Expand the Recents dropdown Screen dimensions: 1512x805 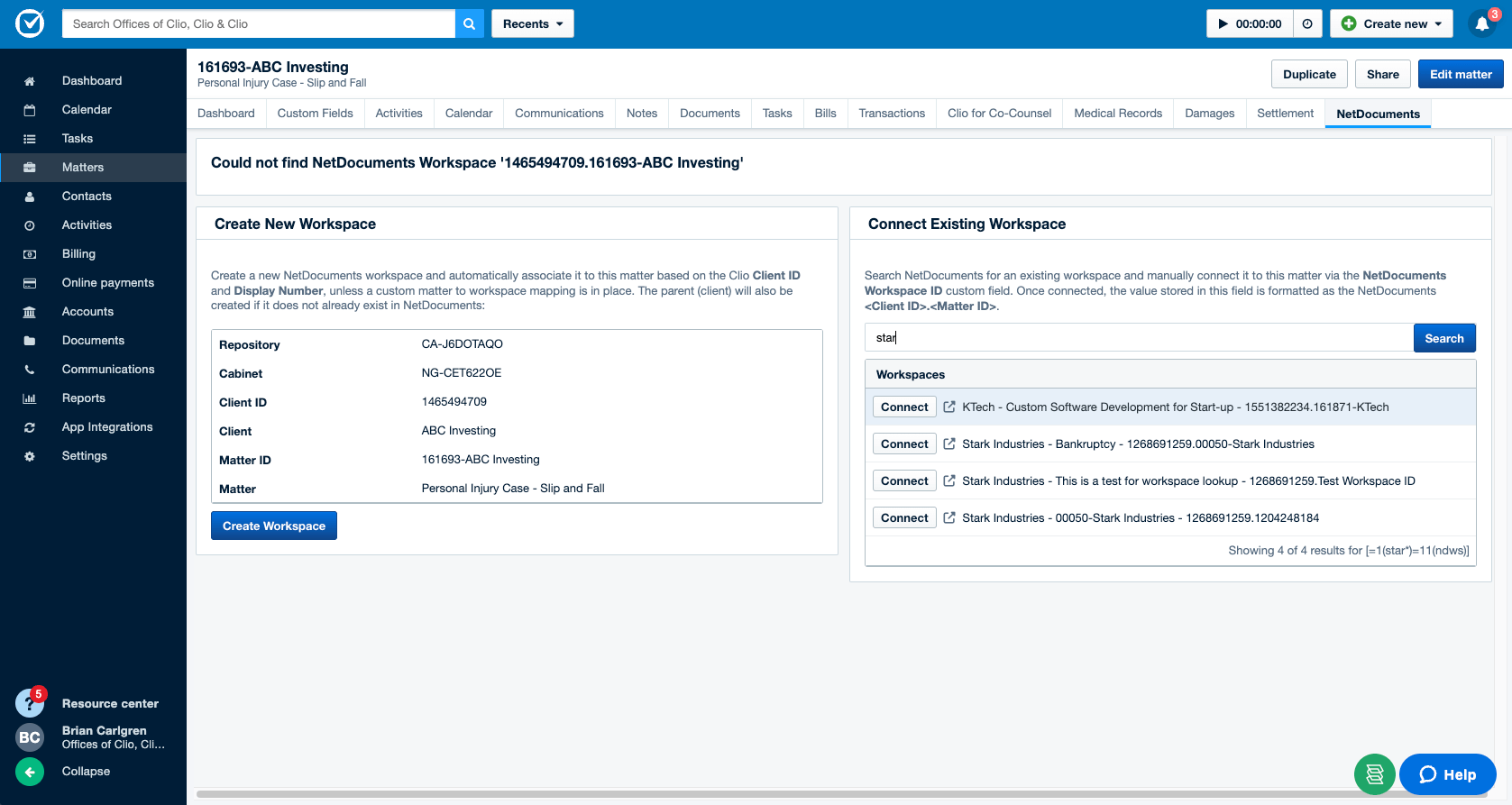tap(533, 23)
